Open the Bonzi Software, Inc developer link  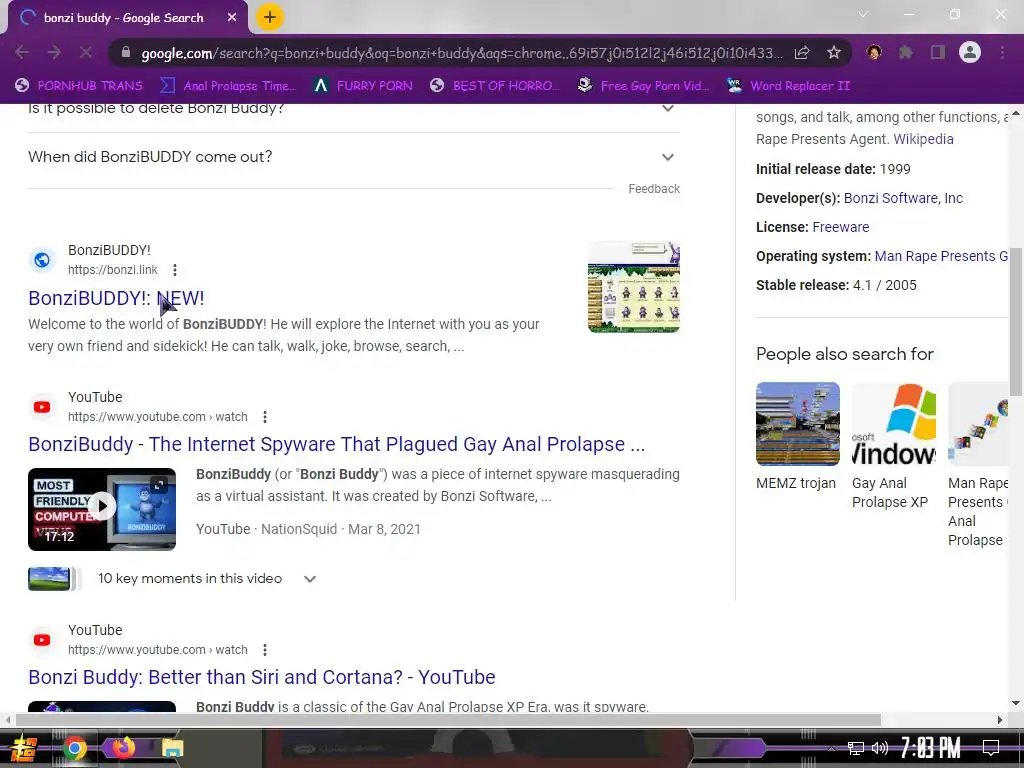tap(903, 198)
